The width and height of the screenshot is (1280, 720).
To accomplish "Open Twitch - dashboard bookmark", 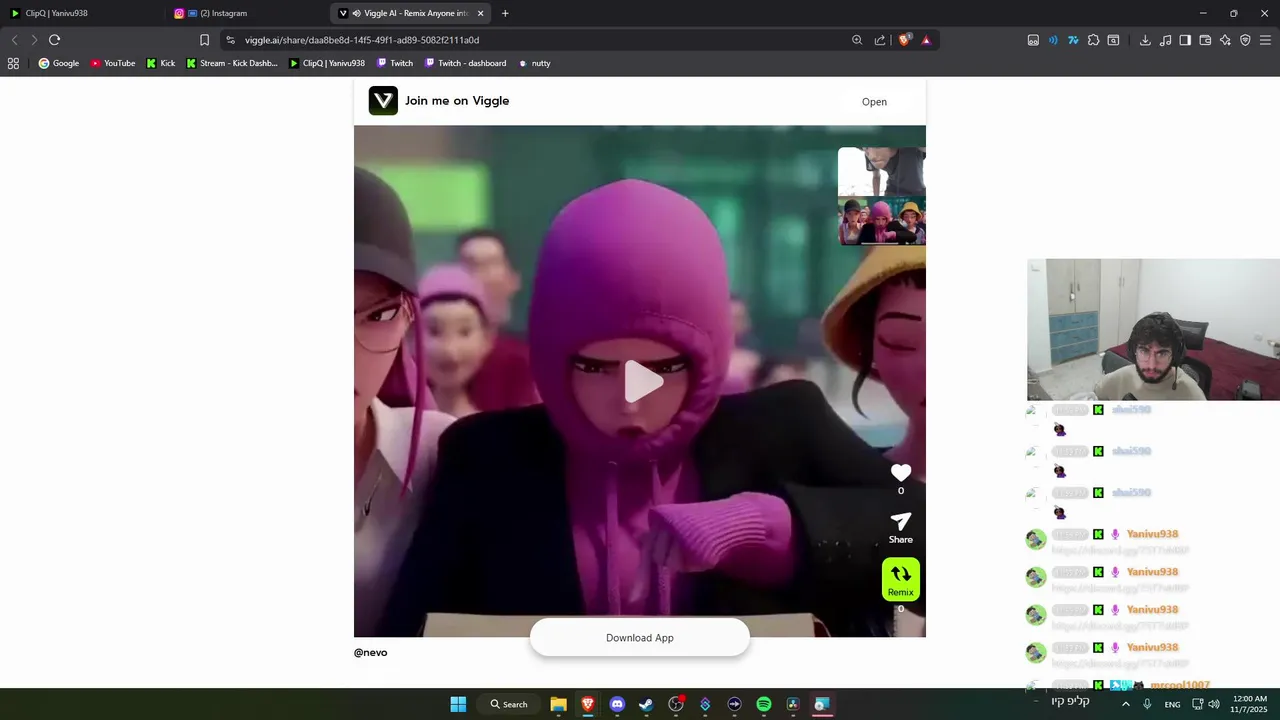I will click(466, 63).
